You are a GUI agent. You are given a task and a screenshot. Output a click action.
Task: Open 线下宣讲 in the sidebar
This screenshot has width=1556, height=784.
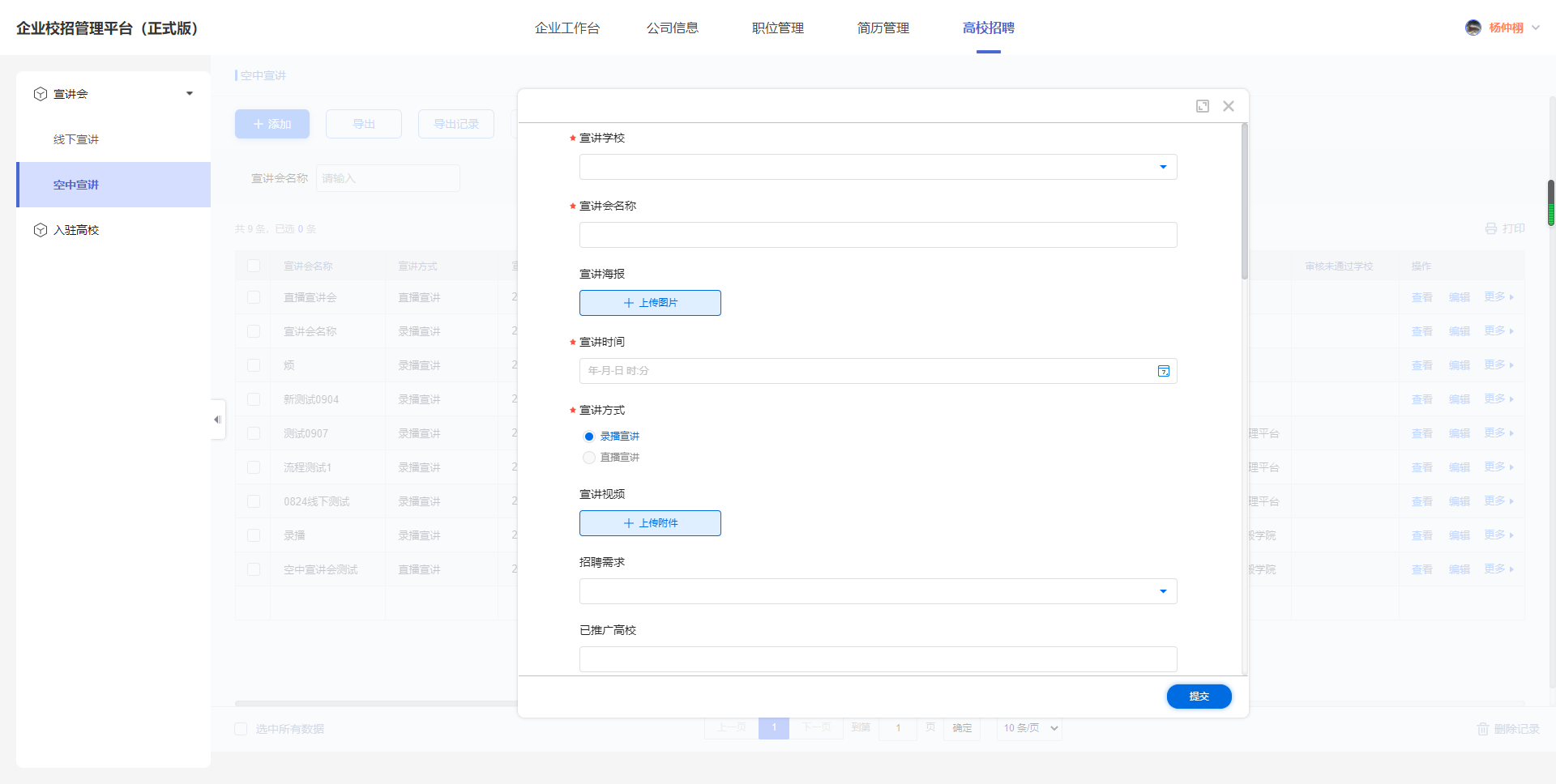point(76,139)
